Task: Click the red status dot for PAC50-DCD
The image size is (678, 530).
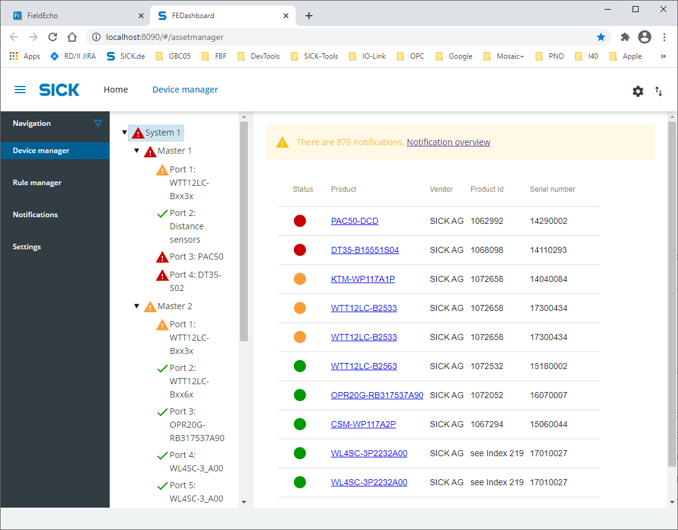Action: click(299, 221)
